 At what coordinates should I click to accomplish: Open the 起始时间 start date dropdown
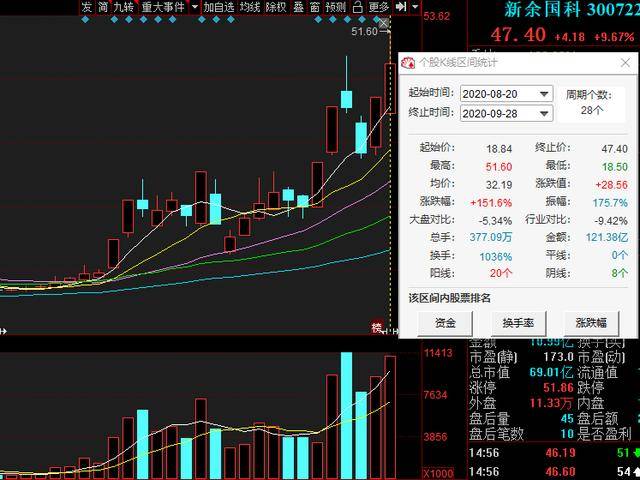point(544,94)
